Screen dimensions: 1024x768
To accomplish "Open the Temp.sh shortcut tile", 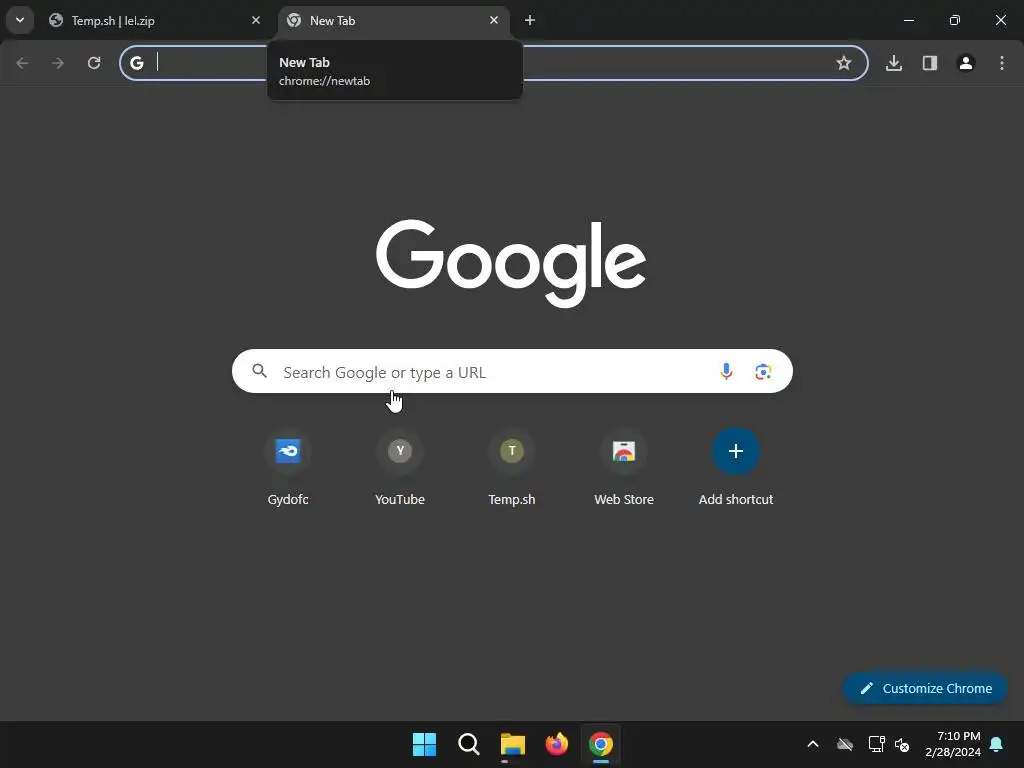I will pos(512,468).
